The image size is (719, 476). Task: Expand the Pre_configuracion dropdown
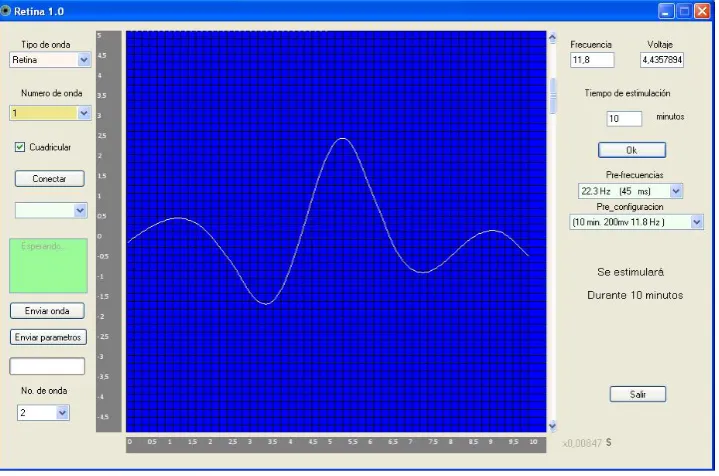636,222
